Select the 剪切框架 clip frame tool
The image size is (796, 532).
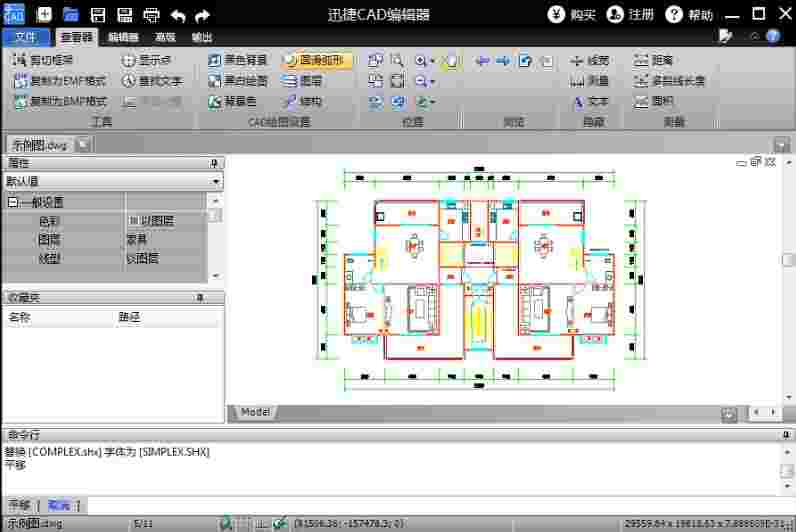pyautogui.click(x=43, y=60)
